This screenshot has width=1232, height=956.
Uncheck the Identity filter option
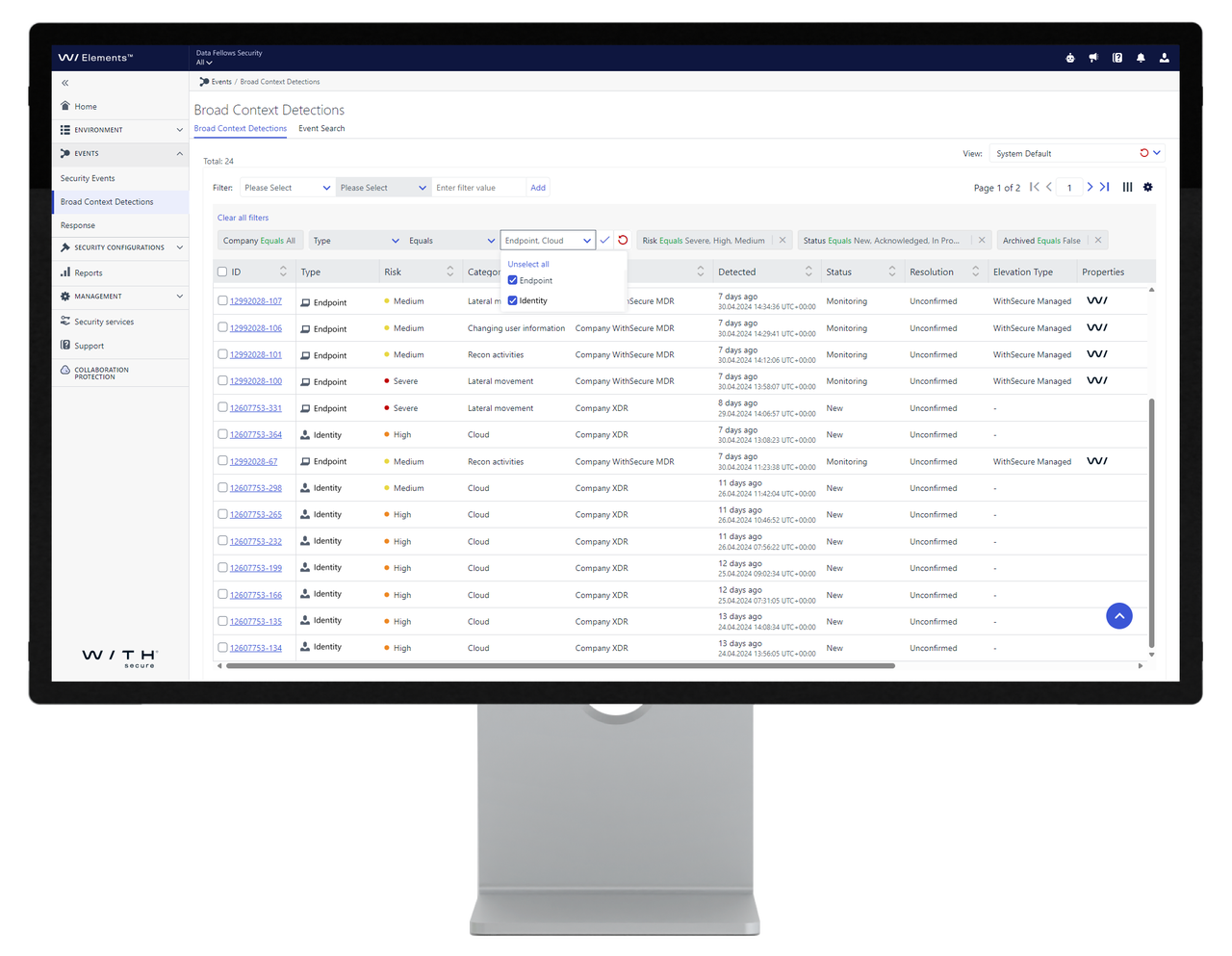tap(512, 300)
